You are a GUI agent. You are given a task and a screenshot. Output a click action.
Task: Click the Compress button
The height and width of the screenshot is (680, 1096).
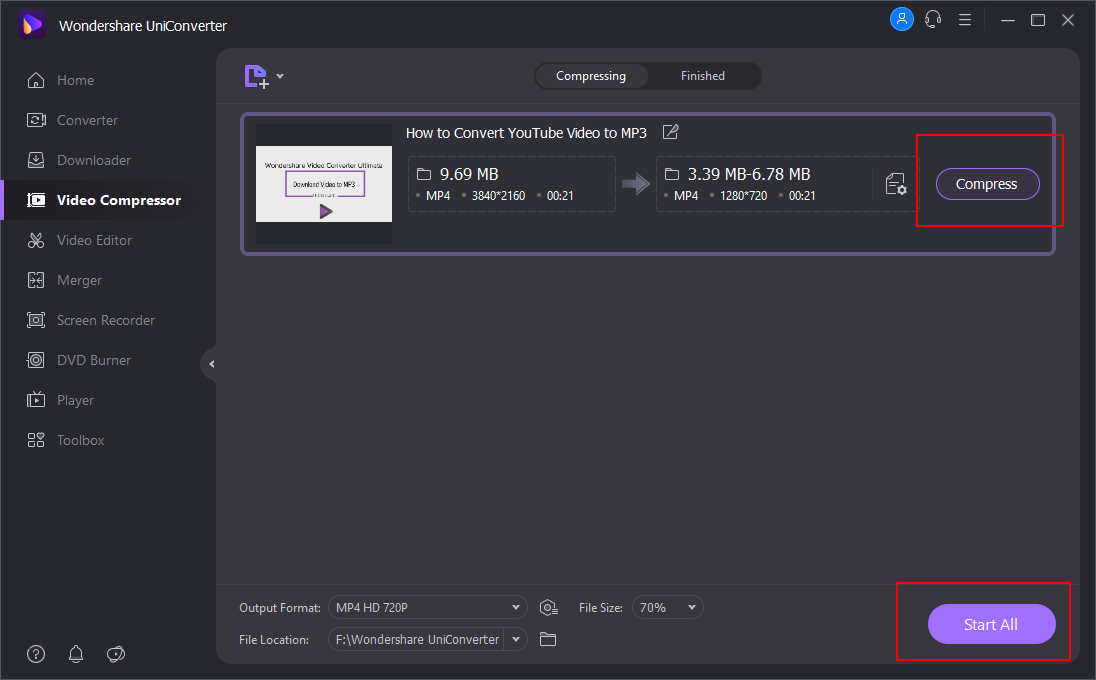987,184
